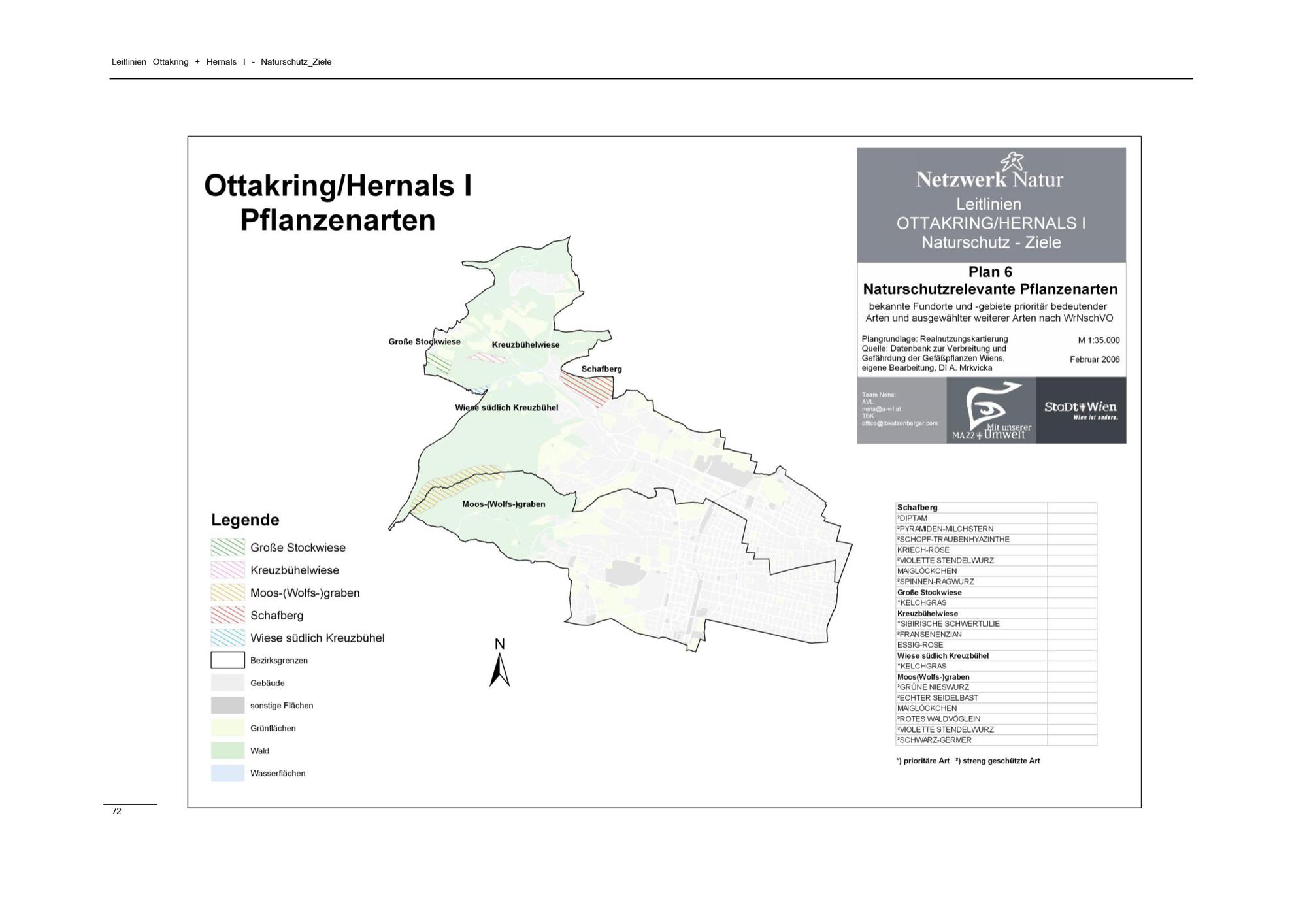Click the page number 72
Viewport: 1307px width, 924px height.
coord(116,811)
